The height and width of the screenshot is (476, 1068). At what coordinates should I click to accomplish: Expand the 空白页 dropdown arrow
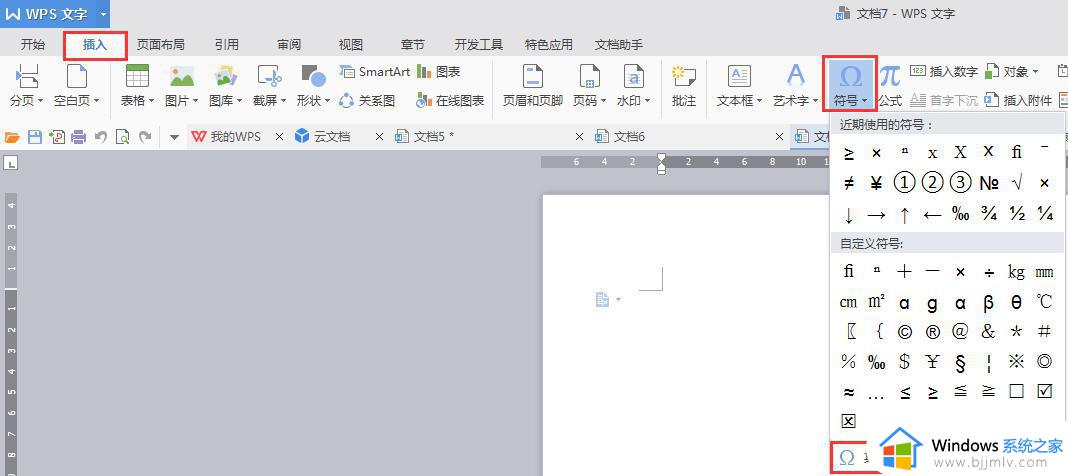[96, 101]
